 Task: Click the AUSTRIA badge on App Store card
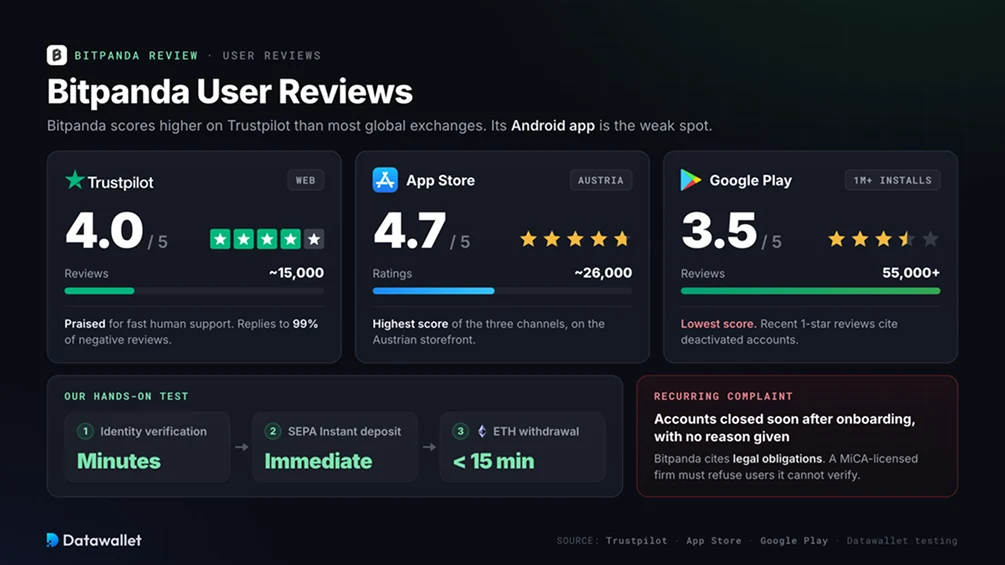(601, 180)
